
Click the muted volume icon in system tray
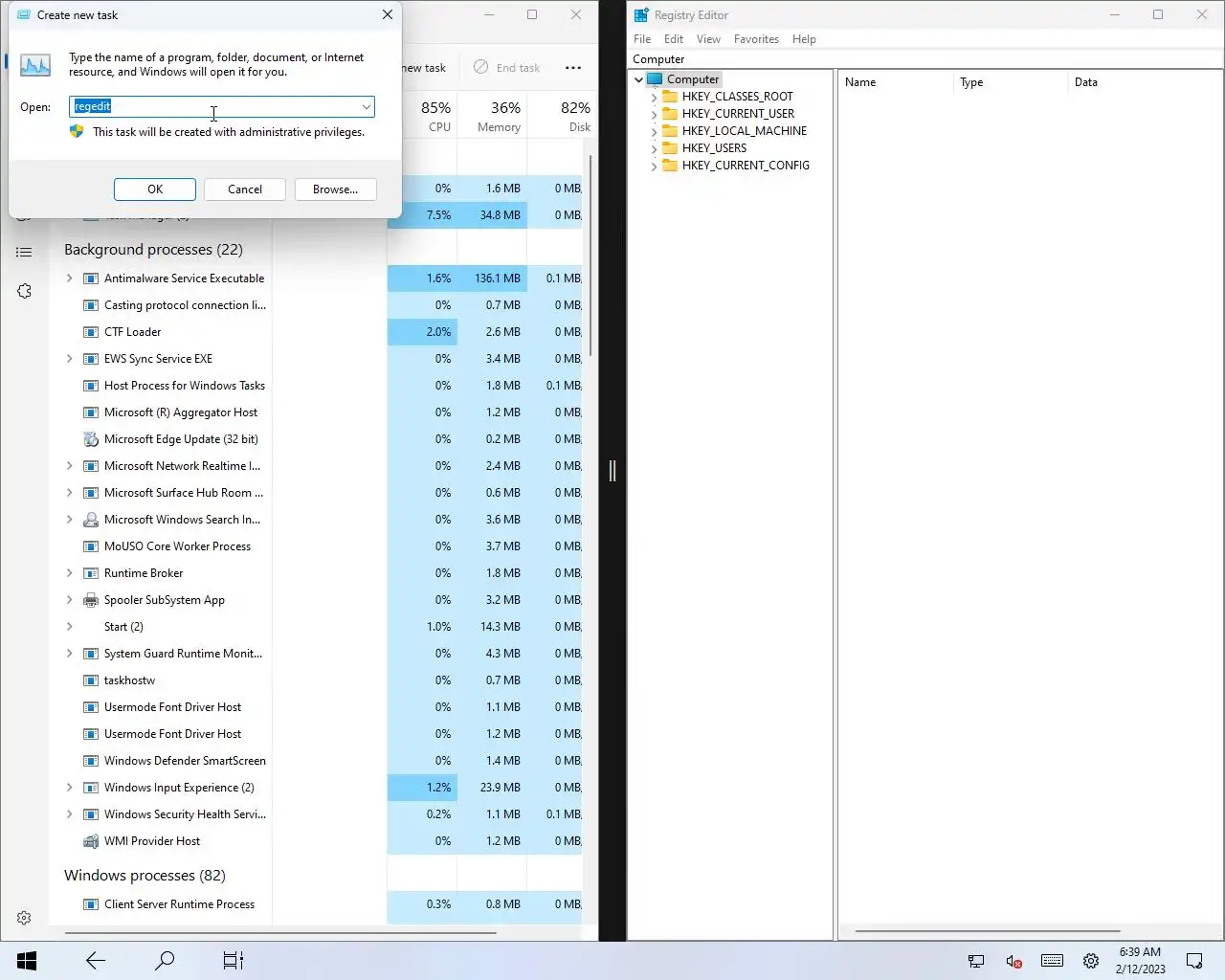click(1014, 961)
